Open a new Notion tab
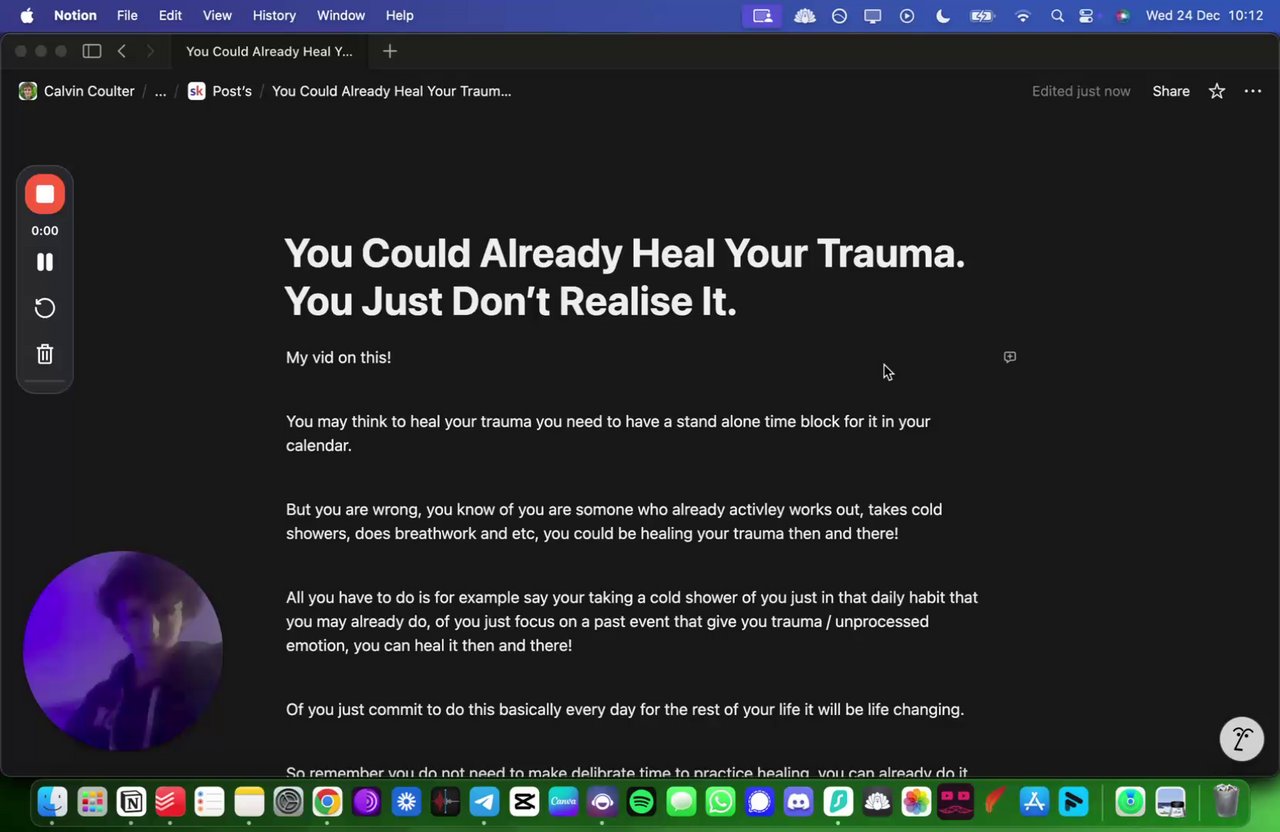 (x=390, y=51)
